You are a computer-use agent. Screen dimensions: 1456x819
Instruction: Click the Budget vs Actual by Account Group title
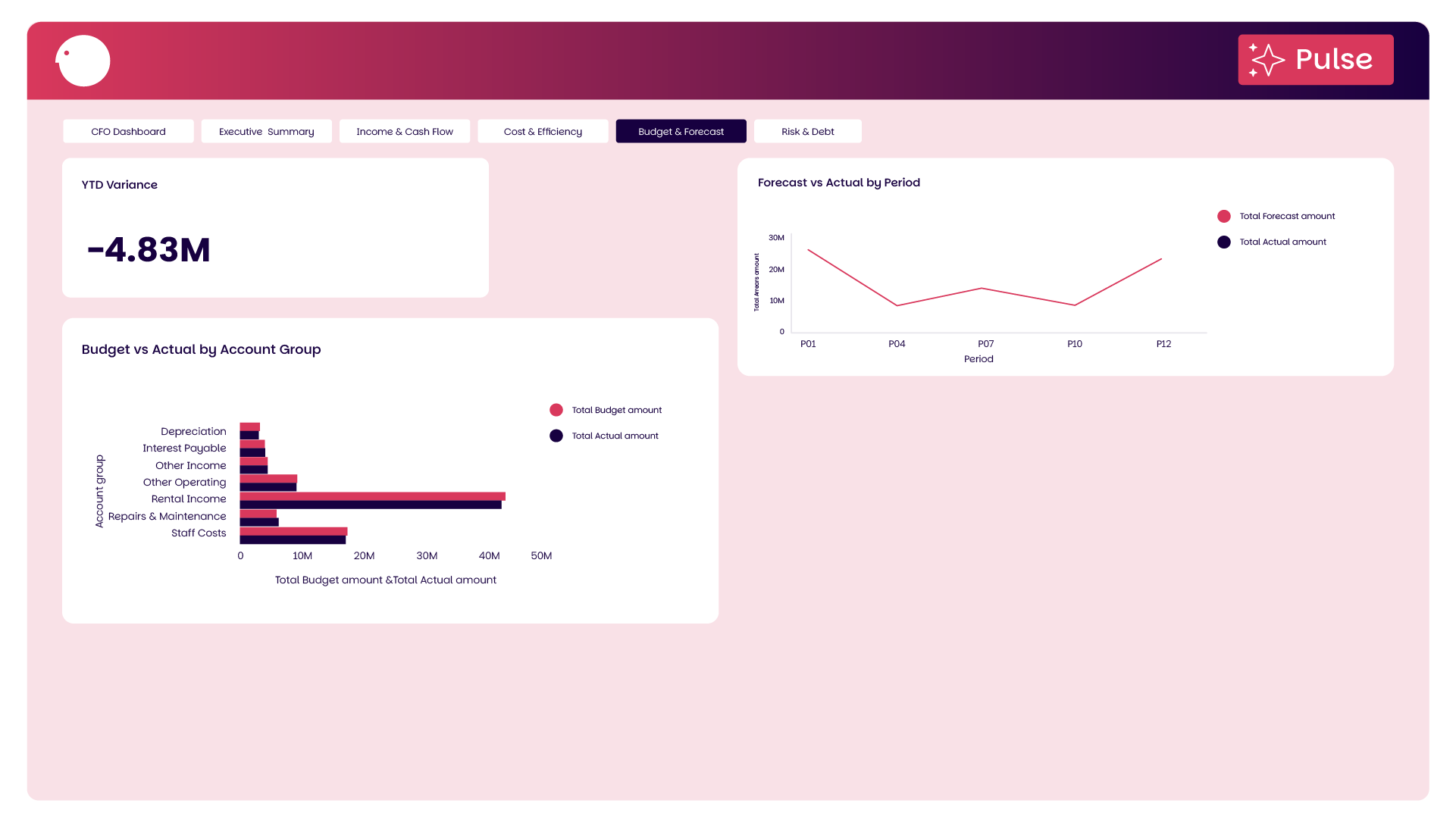click(201, 349)
